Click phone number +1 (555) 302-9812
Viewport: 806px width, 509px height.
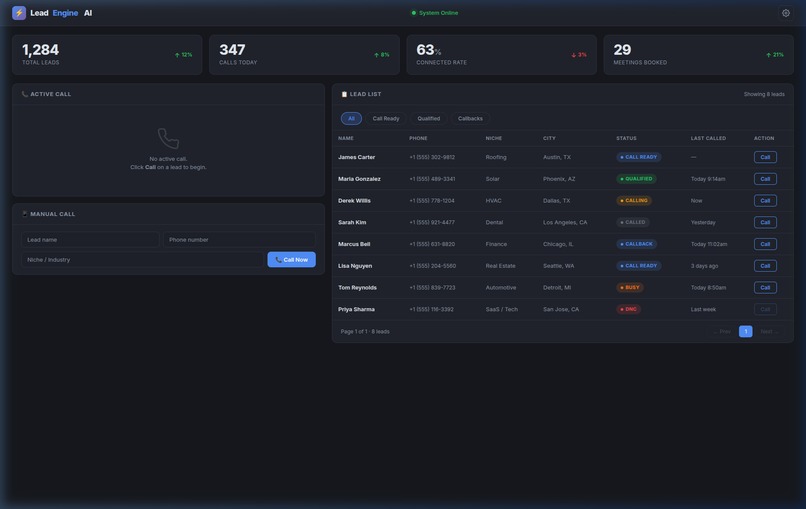click(432, 157)
